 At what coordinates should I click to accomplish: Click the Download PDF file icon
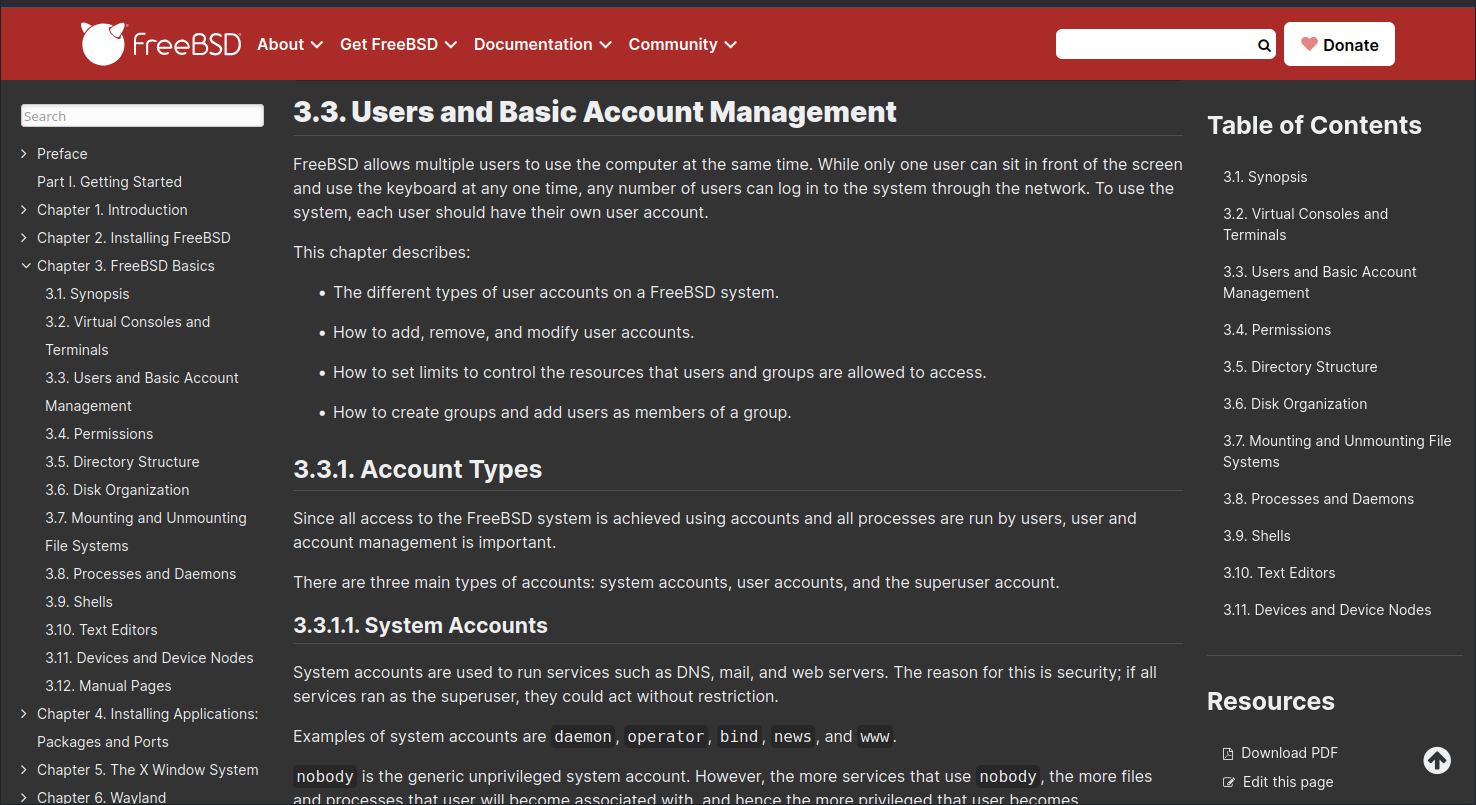(1228, 754)
